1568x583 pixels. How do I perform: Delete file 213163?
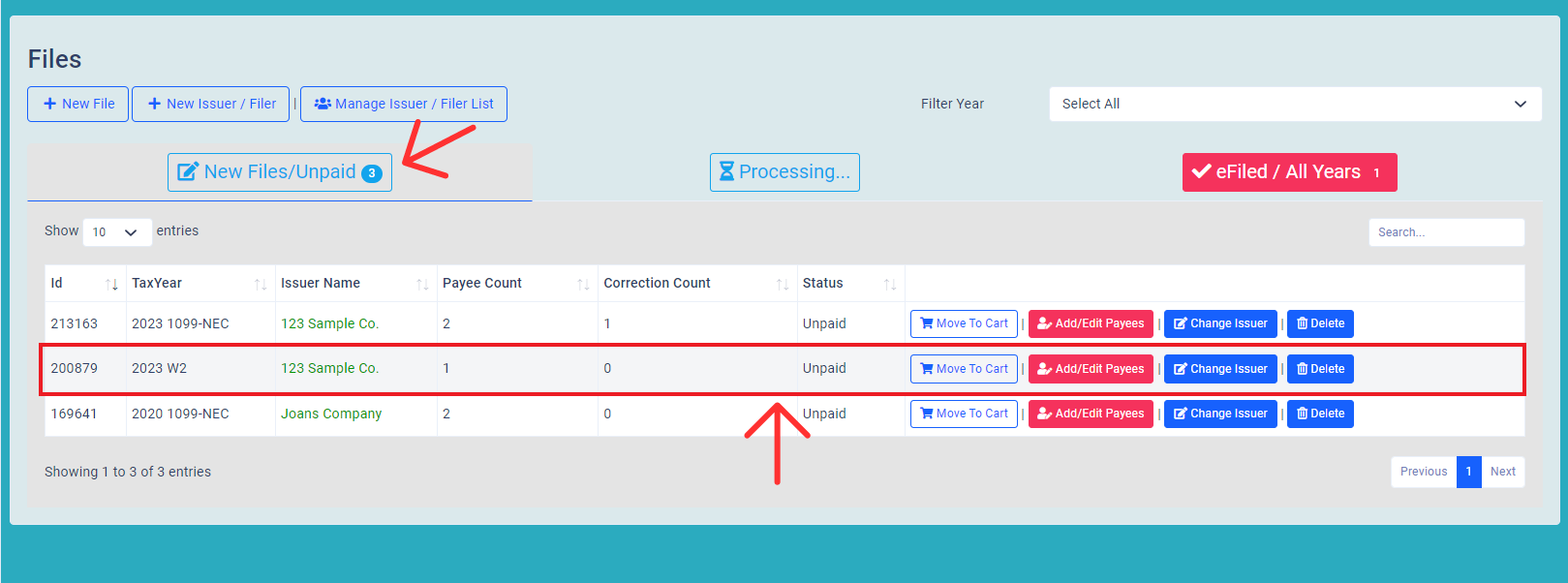click(1320, 323)
